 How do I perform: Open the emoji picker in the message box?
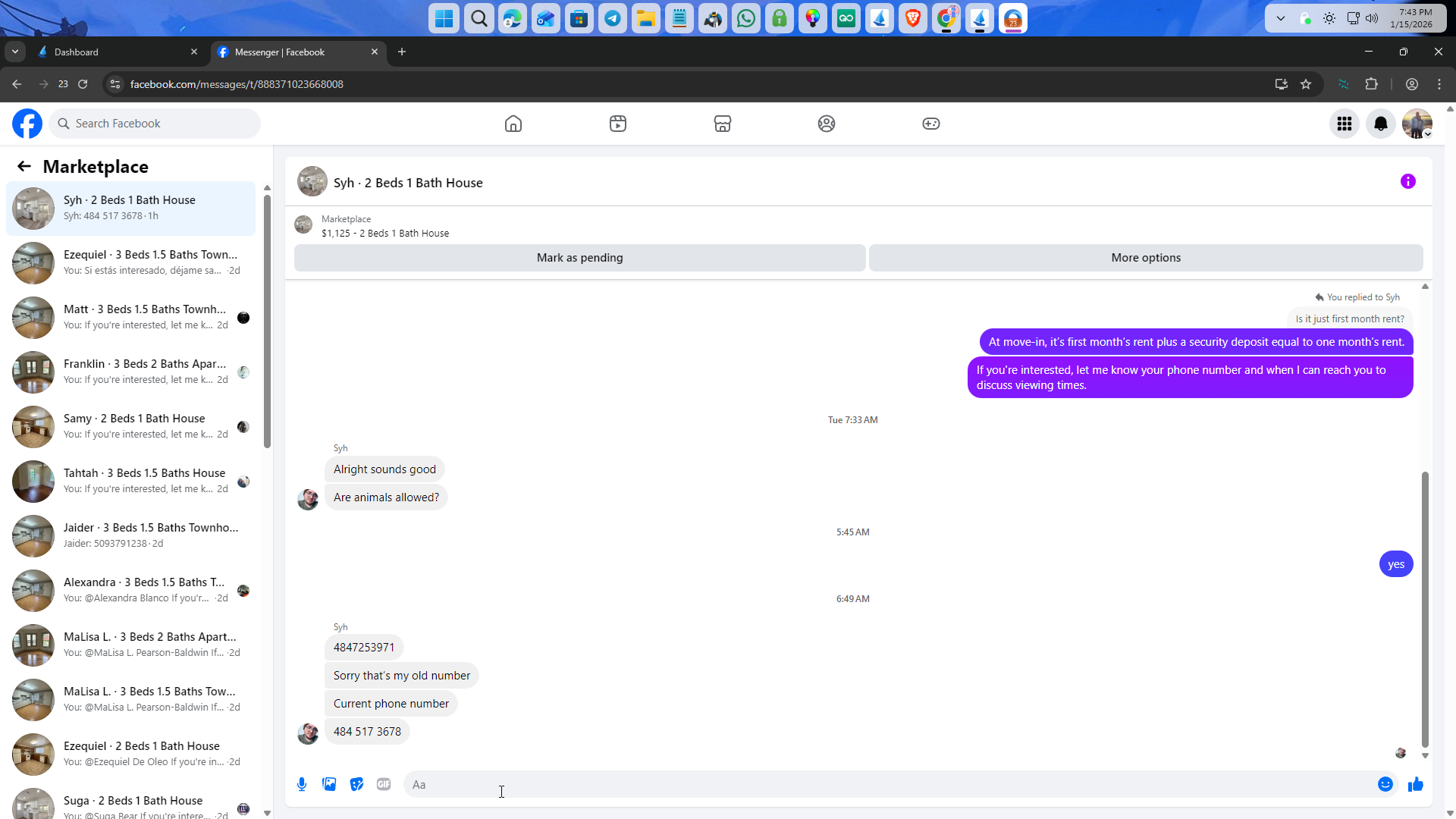pyautogui.click(x=1385, y=784)
